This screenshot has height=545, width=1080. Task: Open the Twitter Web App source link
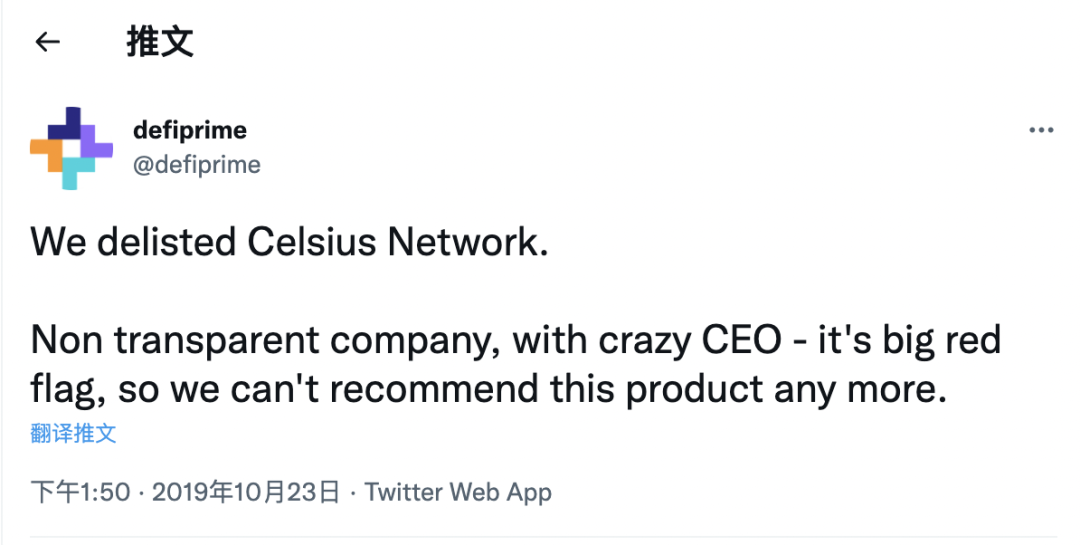458,492
